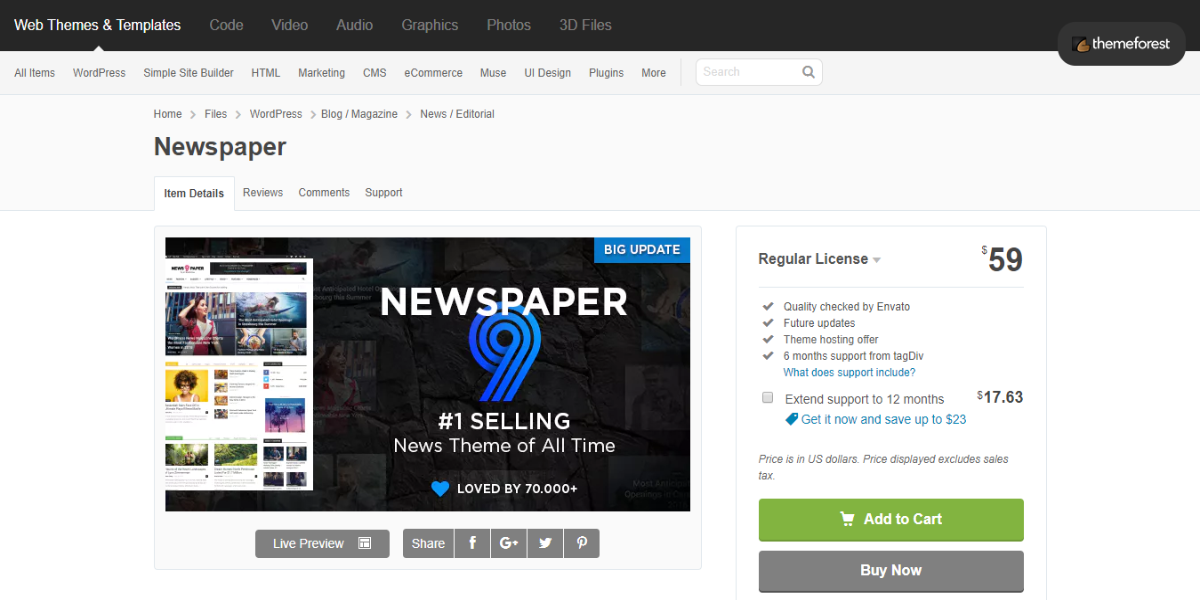The width and height of the screenshot is (1200, 600).
Task: Open the More category menu
Action: click(x=654, y=73)
